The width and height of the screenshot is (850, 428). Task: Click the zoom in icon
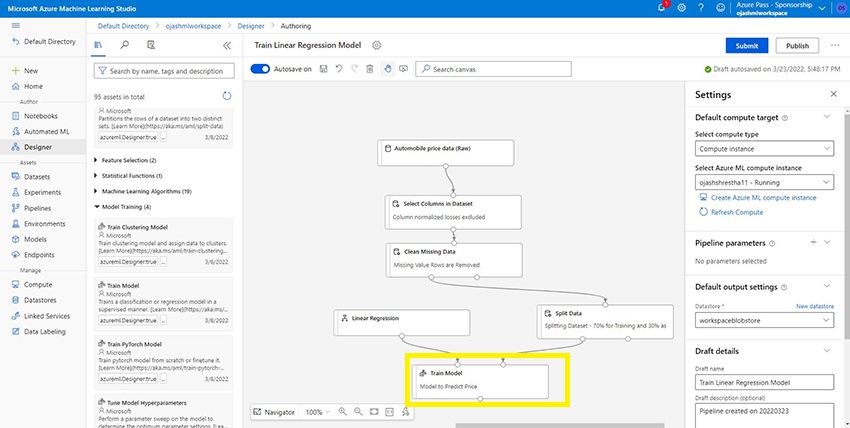tap(343, 412)
